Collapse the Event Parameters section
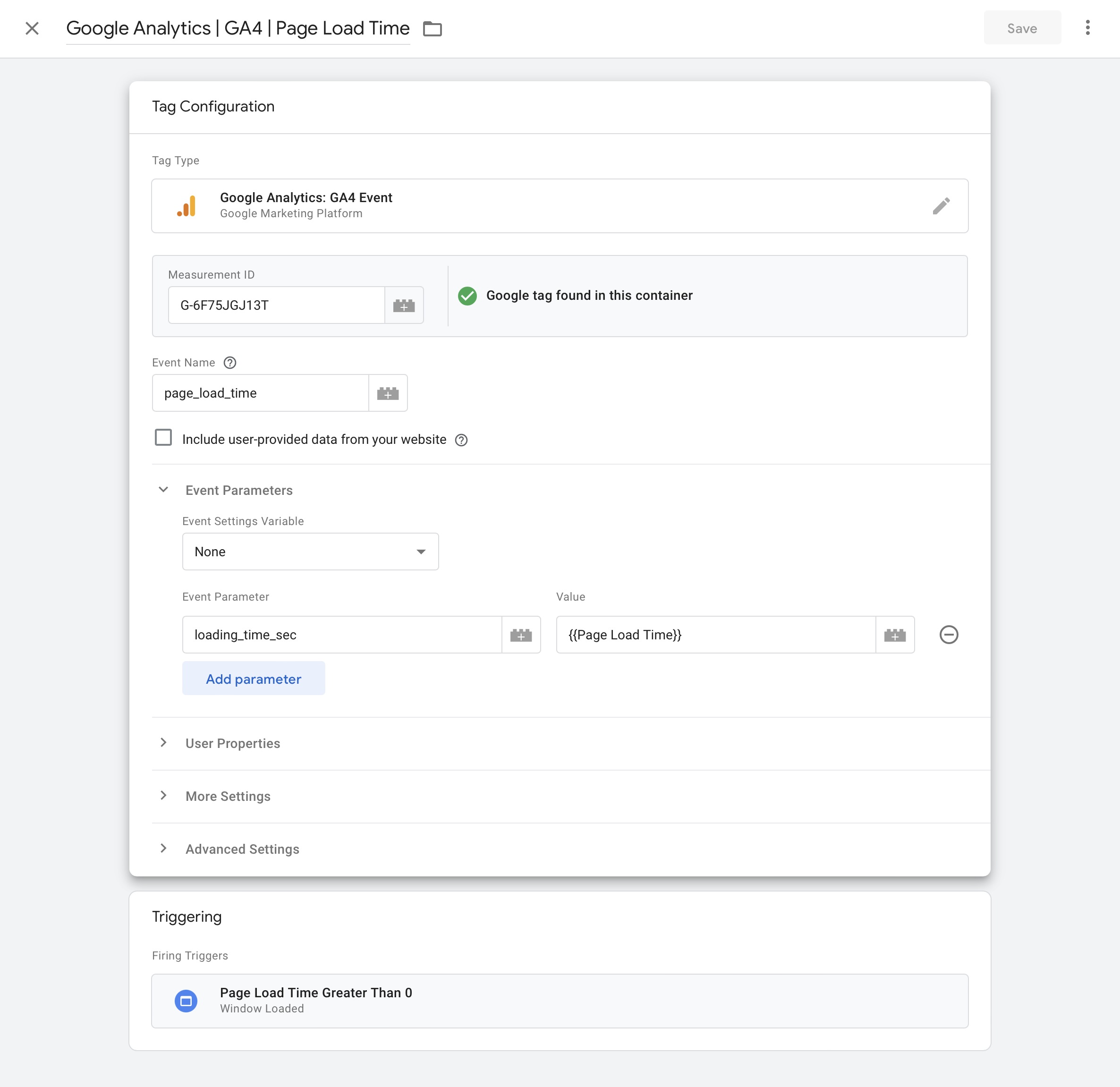This screenshot has width=1120, height=1087. [164, 489]
